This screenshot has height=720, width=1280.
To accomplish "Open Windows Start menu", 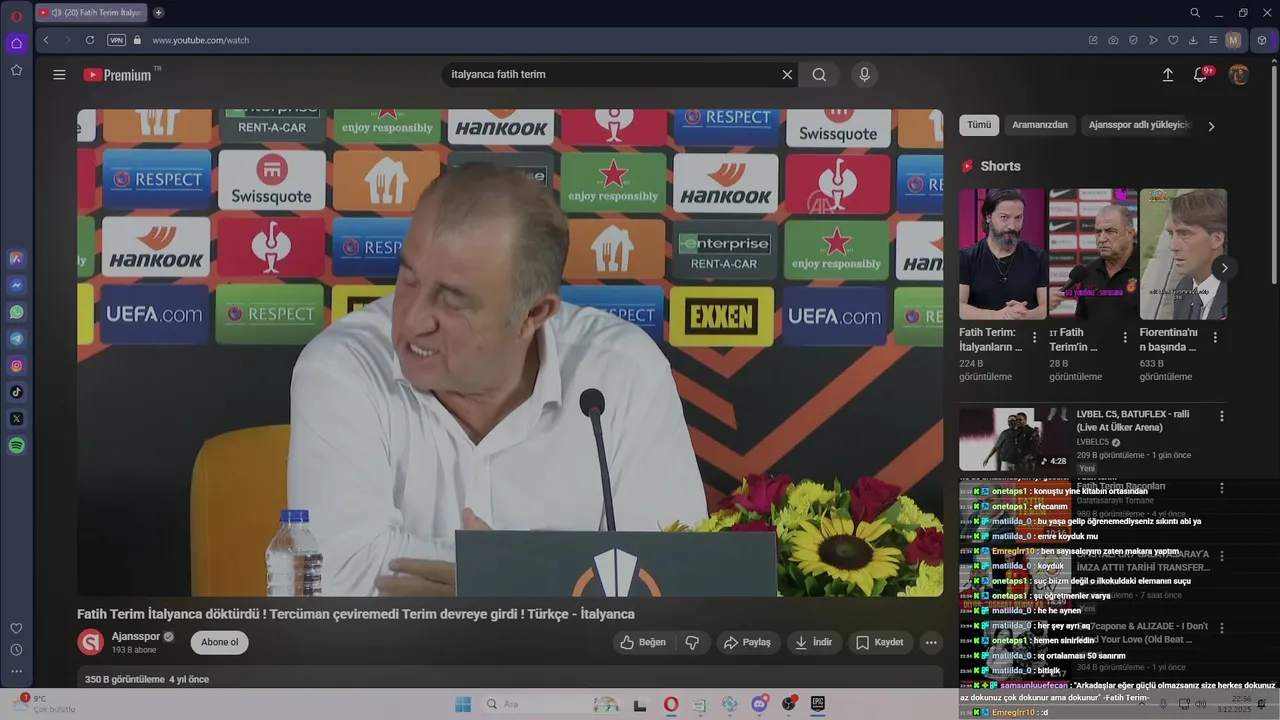I will click(x=463, y=704).
